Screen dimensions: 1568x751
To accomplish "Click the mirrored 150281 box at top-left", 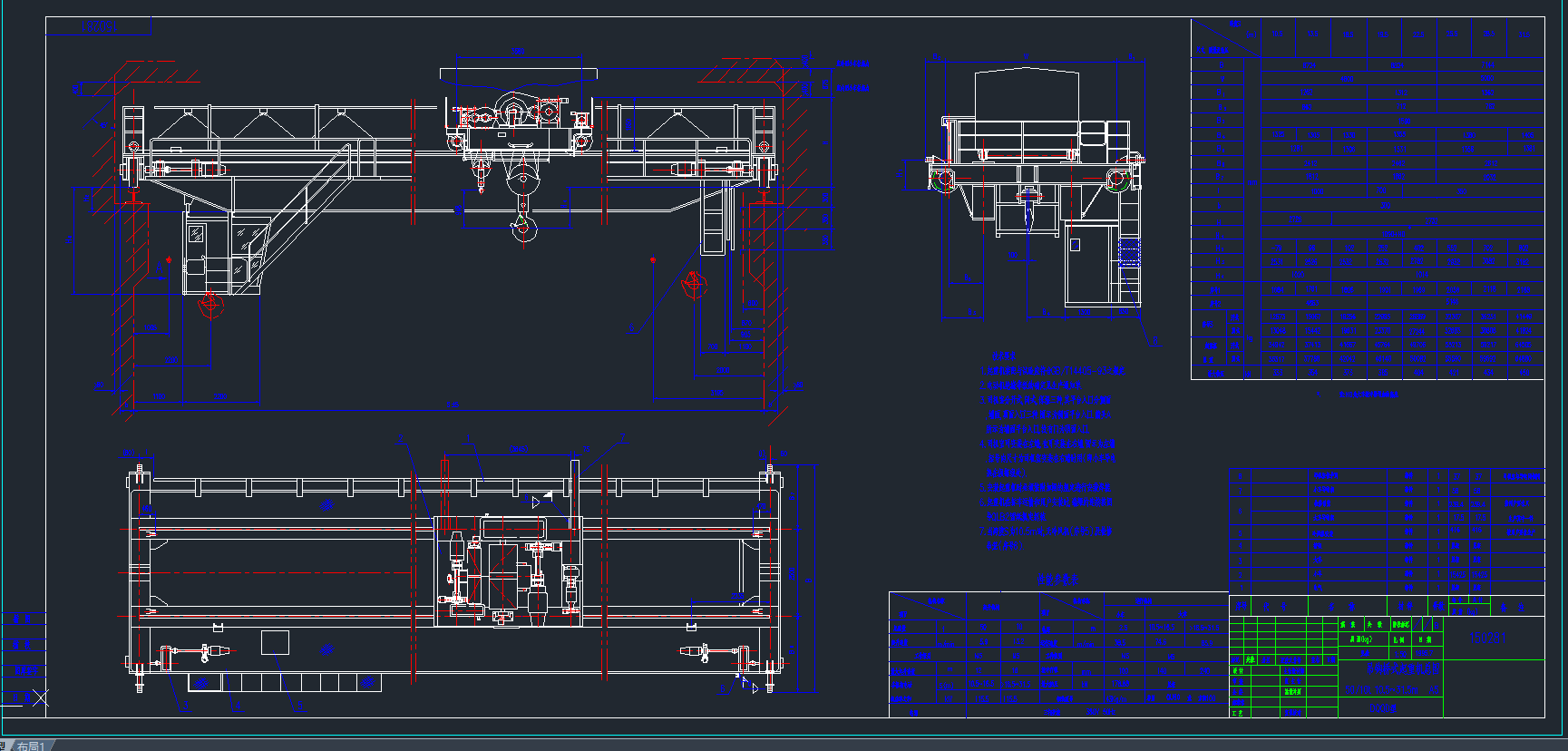I will pyautogui.click(x=99, y=26).
